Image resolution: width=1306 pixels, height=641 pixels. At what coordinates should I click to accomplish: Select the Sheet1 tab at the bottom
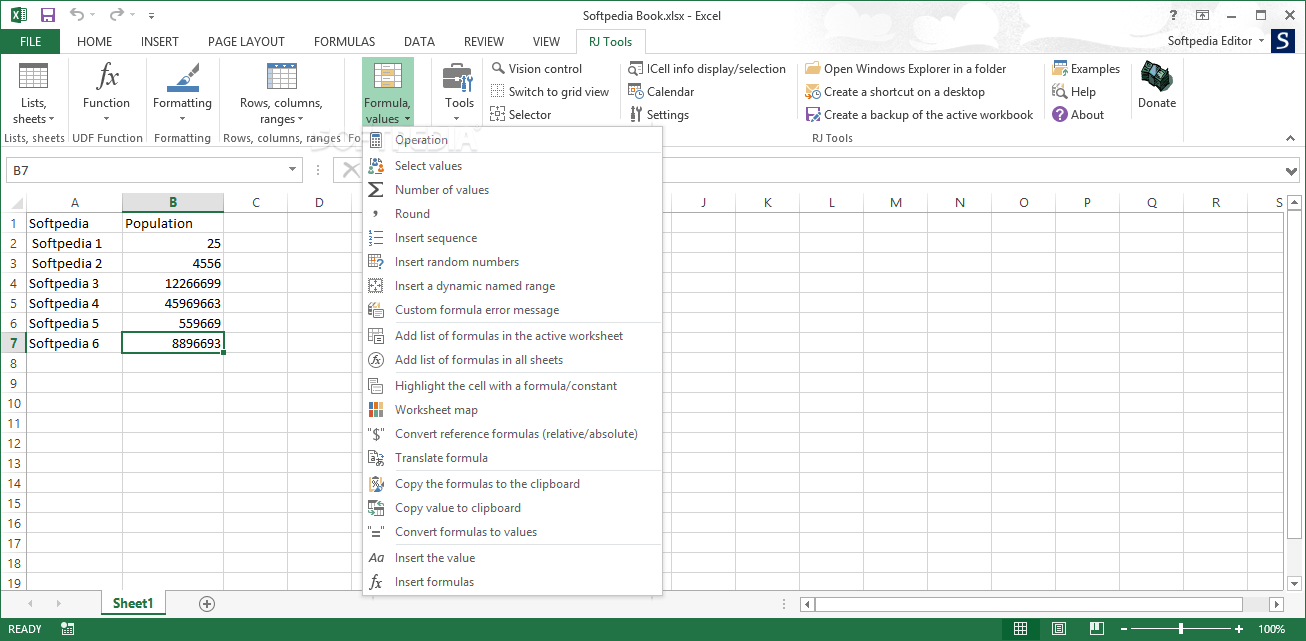click(x=133, y=603)
